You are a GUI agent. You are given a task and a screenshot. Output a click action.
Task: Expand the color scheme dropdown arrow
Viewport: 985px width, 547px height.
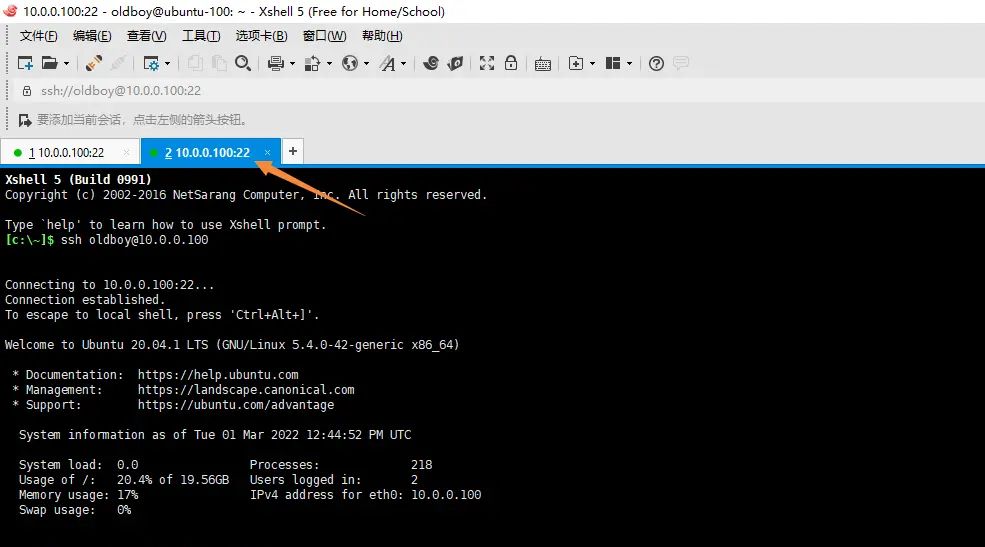point(329,63)
